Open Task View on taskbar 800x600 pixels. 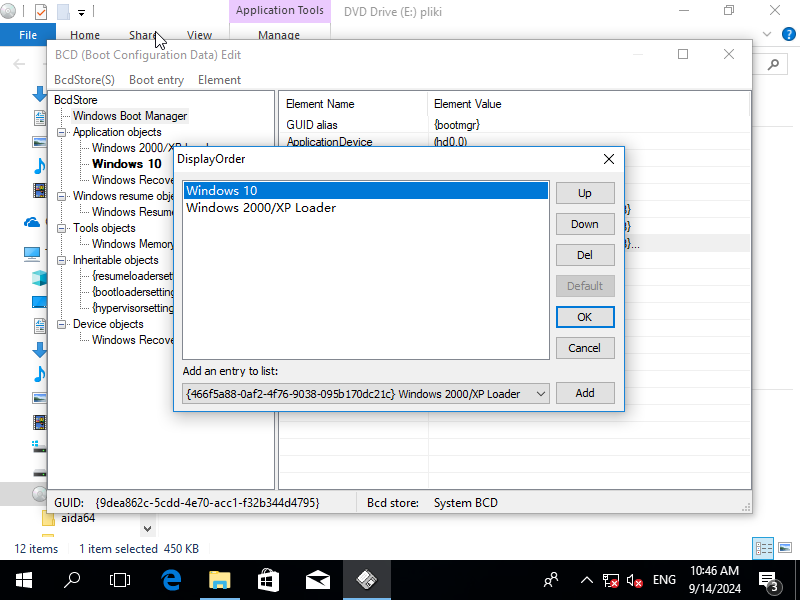pos(120,580)
